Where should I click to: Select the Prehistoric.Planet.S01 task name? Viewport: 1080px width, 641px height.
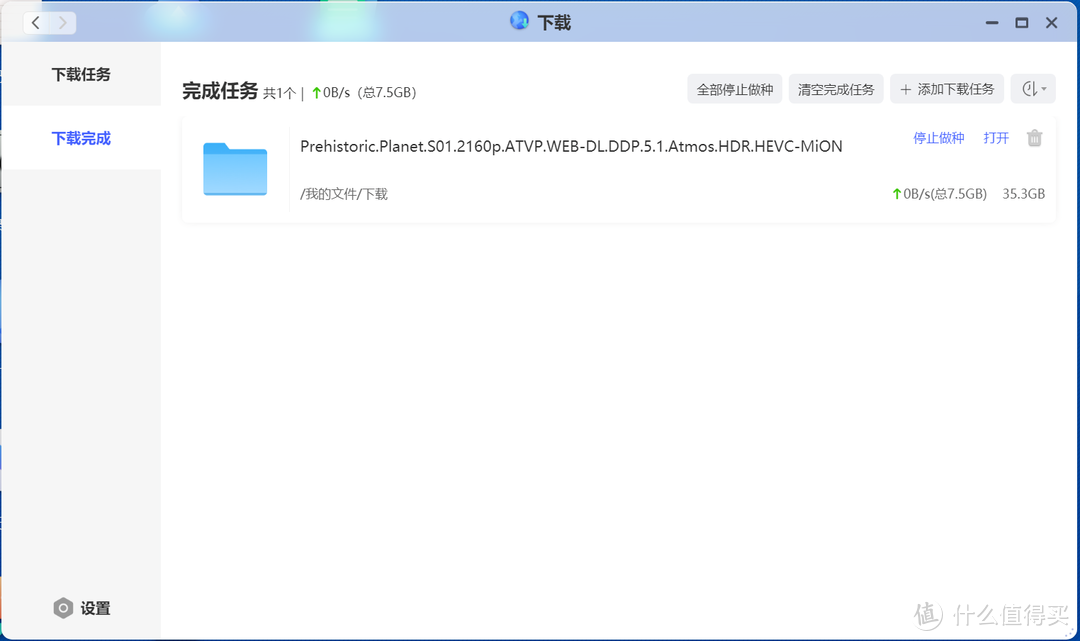coord(571,146)
